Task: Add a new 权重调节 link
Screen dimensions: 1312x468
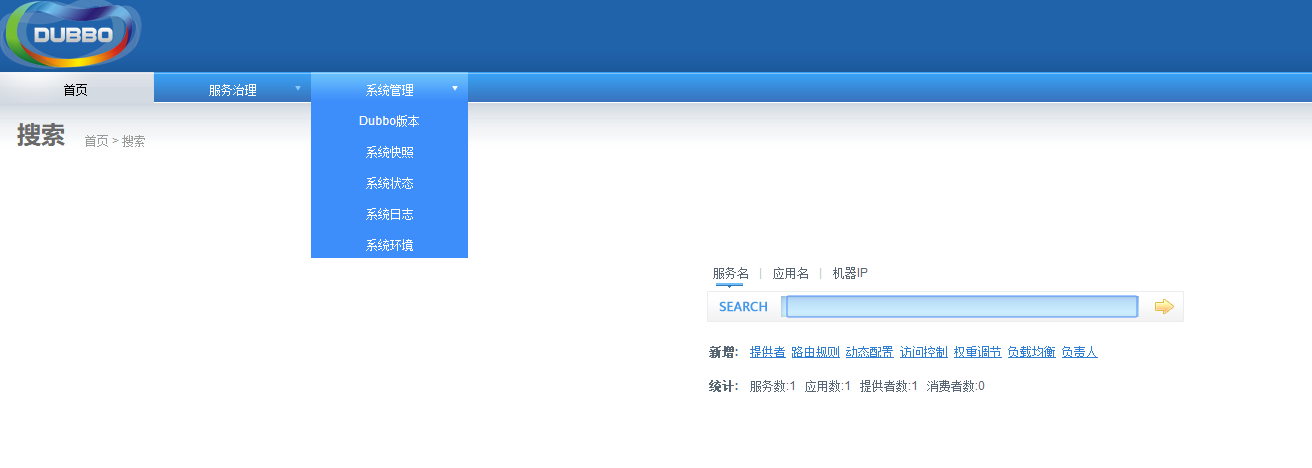Action: click(x=977, y=352)
